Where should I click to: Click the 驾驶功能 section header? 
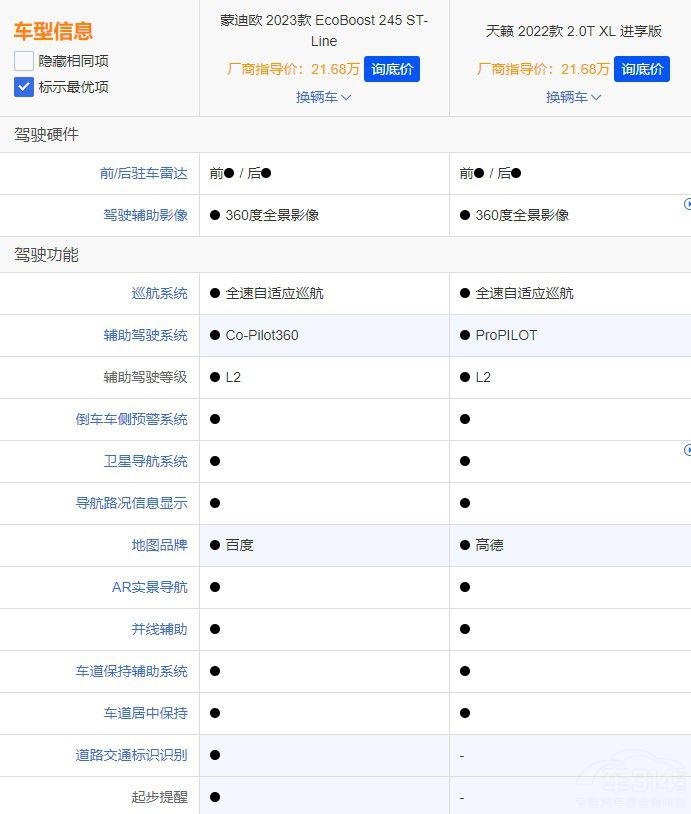pos(46,255)
